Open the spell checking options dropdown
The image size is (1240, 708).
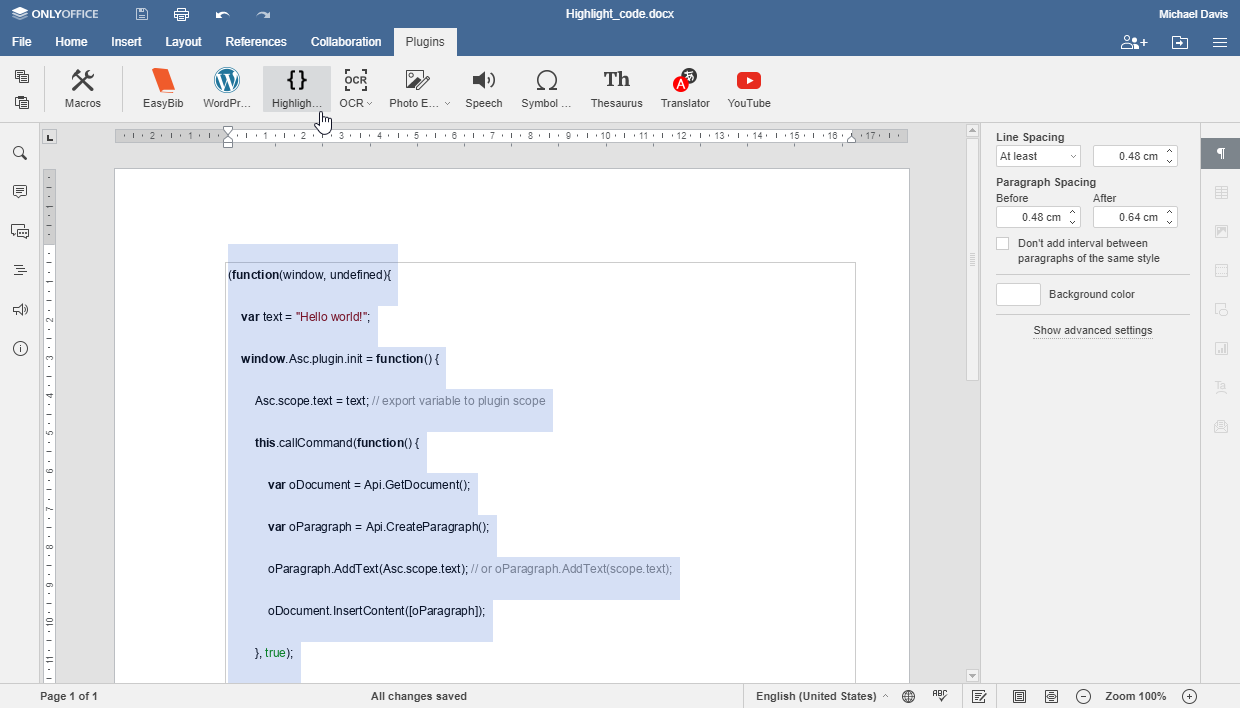pos(940,696)
